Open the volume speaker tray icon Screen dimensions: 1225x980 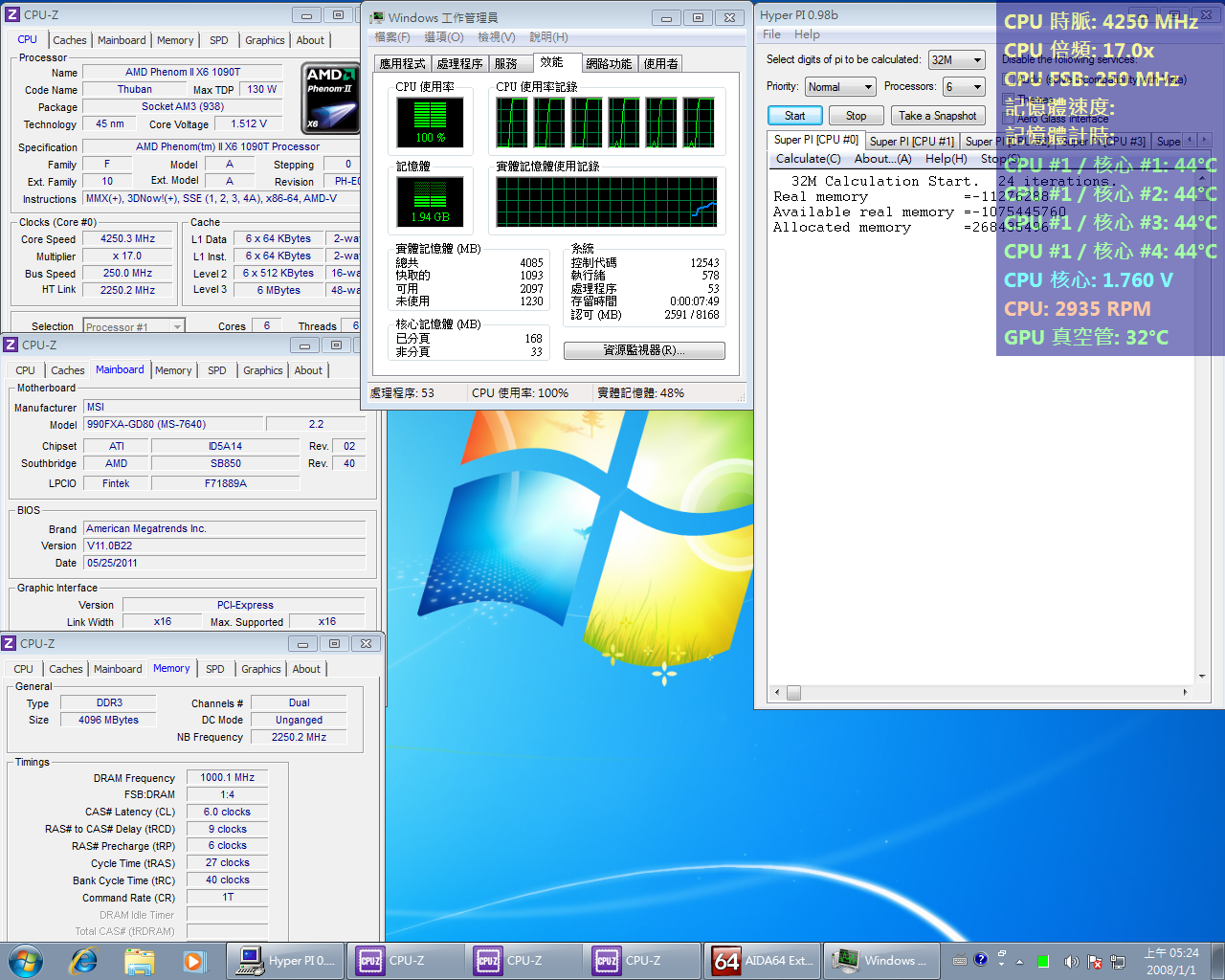(x=1071, y=961)
